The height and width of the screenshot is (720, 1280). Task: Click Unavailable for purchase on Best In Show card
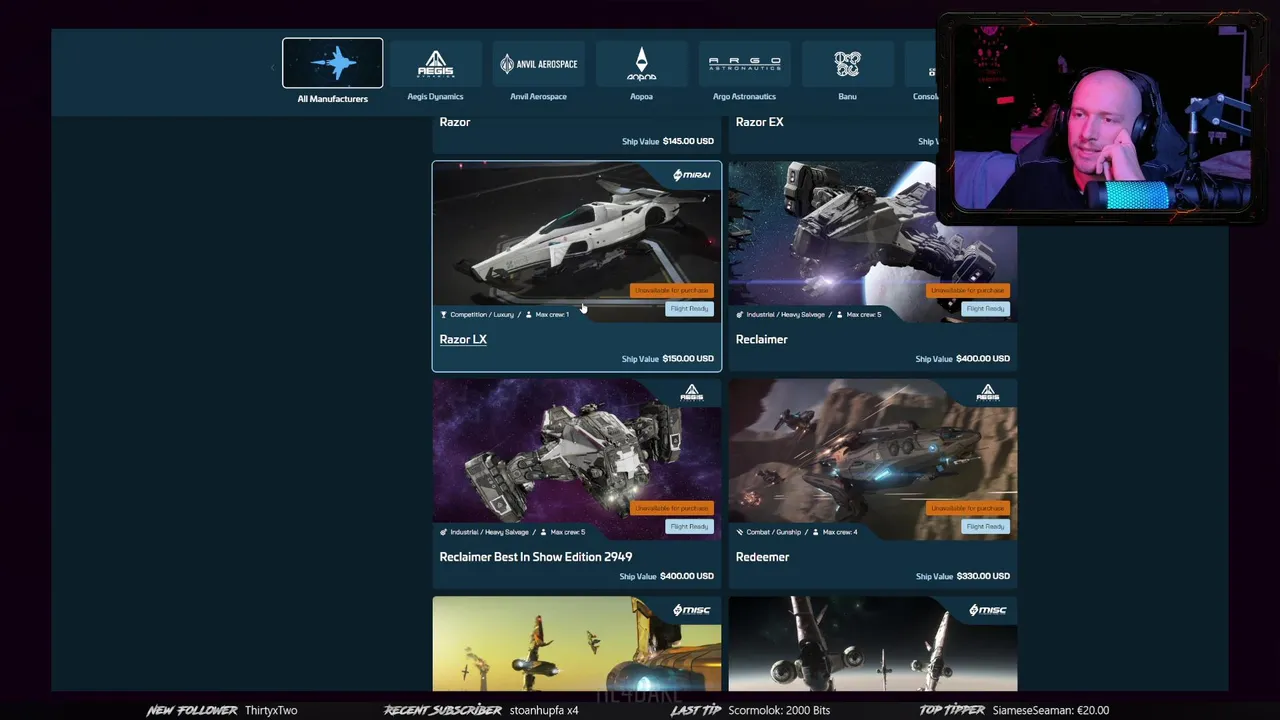(x=671, y=508)
